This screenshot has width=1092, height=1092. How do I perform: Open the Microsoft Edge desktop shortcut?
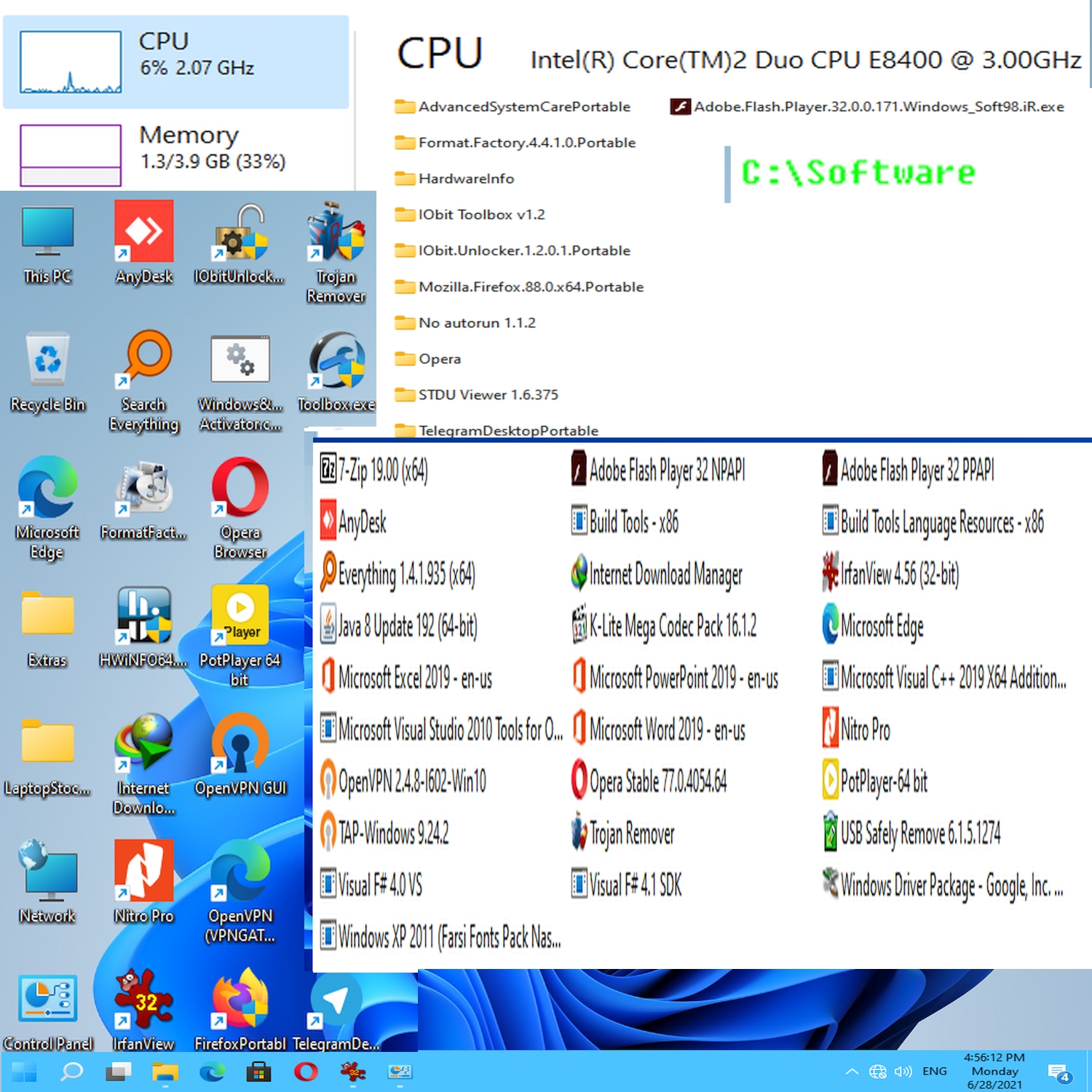pyautogui.click(x=47, y=509)
